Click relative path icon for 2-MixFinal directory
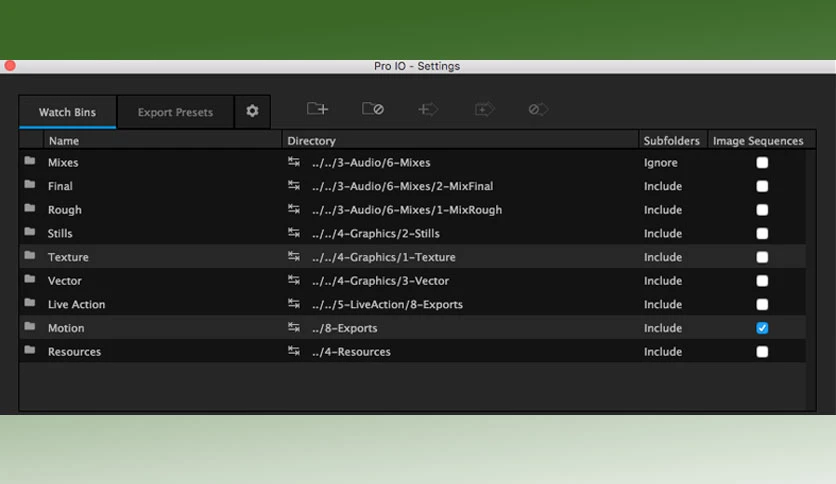Viewport: 836px width, 484px height. click(294, 185)
